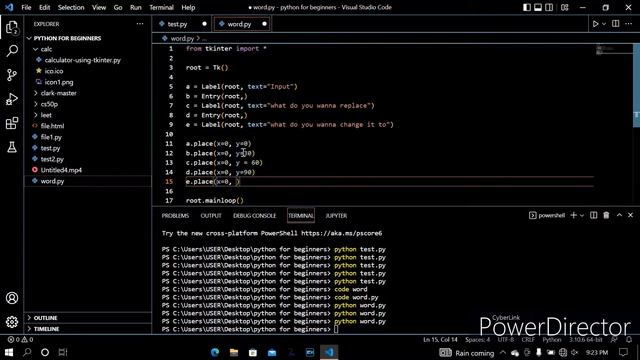This screenshot has width=640, height=360.
Task: Close the bottom panel
Action: [x=630, y=215]
